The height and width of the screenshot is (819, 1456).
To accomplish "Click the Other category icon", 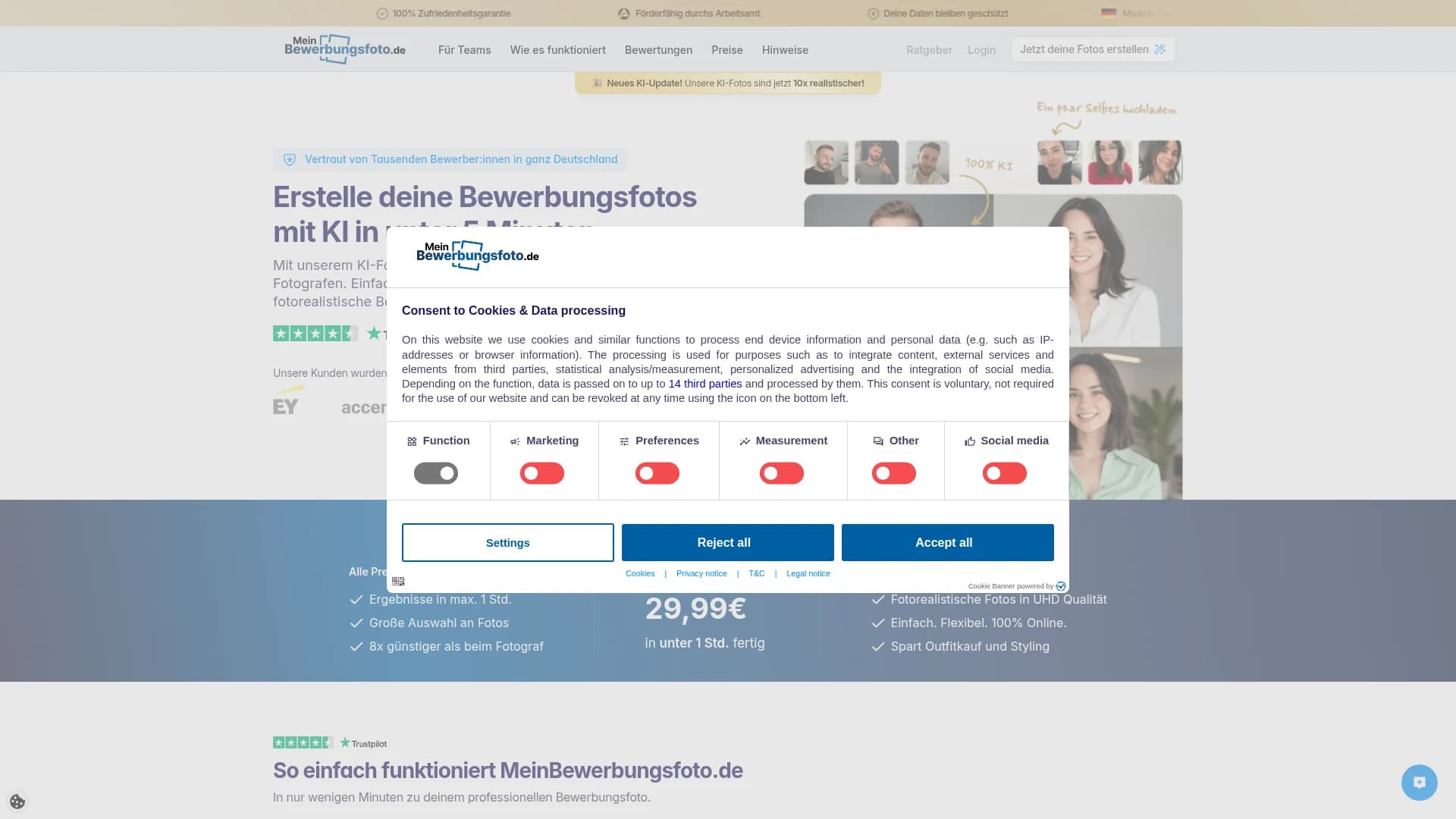I will (878, 441).
